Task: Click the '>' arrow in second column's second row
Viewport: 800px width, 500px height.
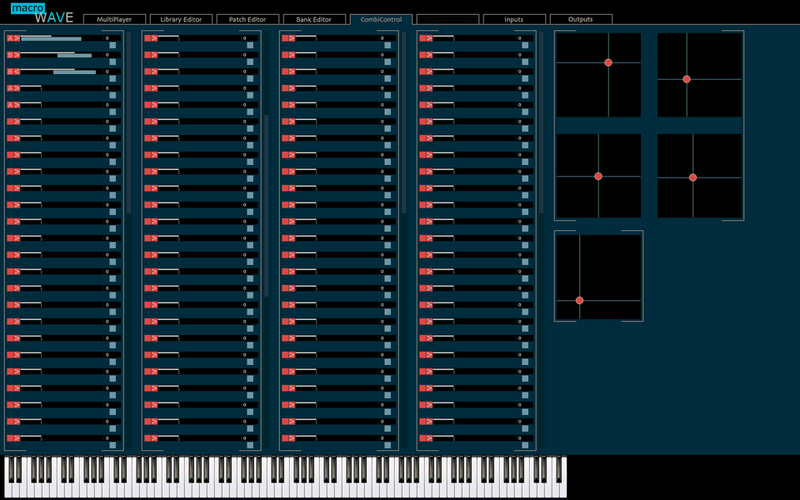Action: coord(155,55)
